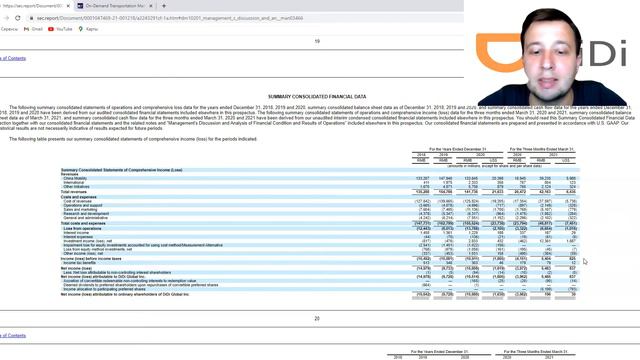Open the YouTube bookmark
640x360 pixels.
[x=60, y=29]
